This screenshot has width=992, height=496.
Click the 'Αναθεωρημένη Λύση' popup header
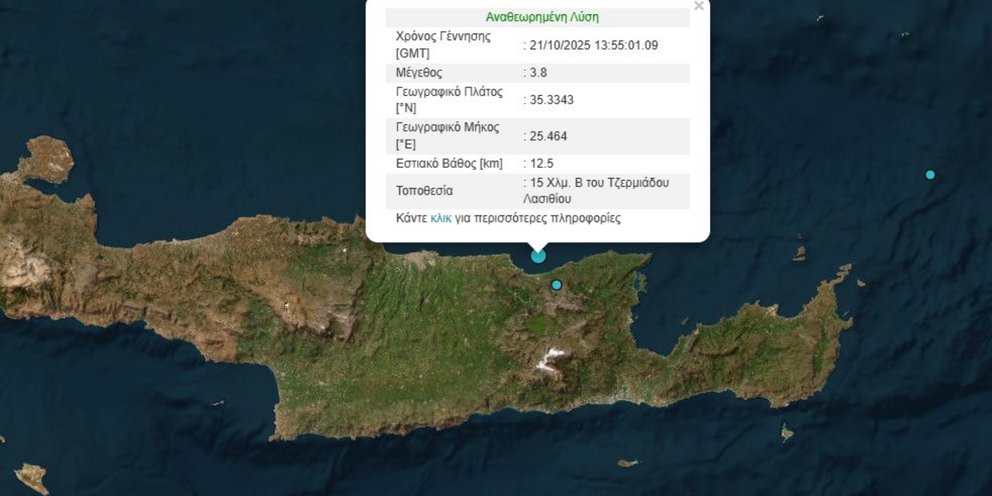(x=542, y=17)
